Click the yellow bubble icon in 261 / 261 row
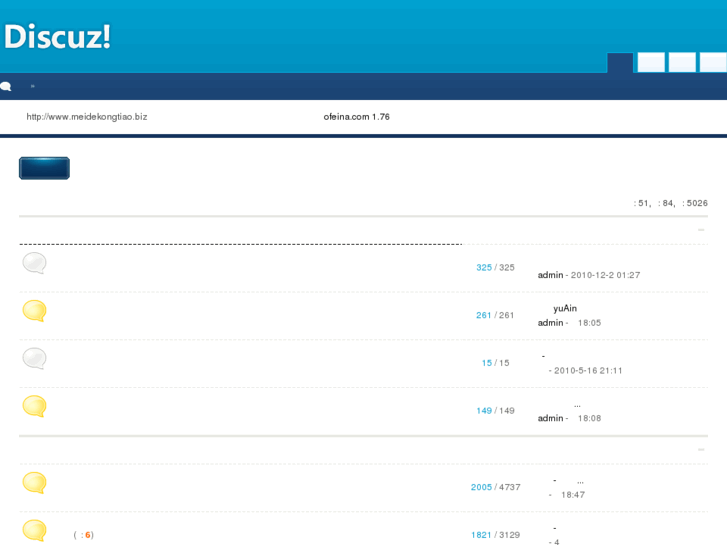The width and height of the screenshot is (727, 545). [x=35, y=311]
